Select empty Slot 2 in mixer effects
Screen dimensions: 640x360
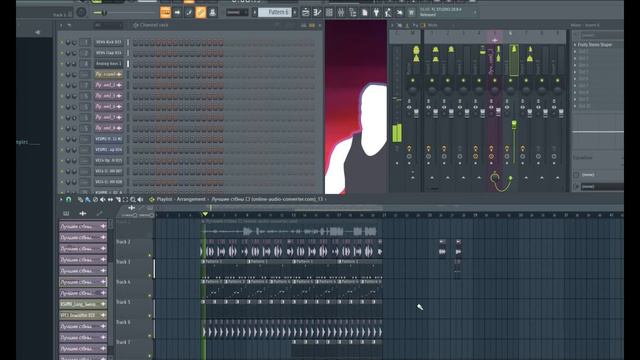(x=598, y=51)
